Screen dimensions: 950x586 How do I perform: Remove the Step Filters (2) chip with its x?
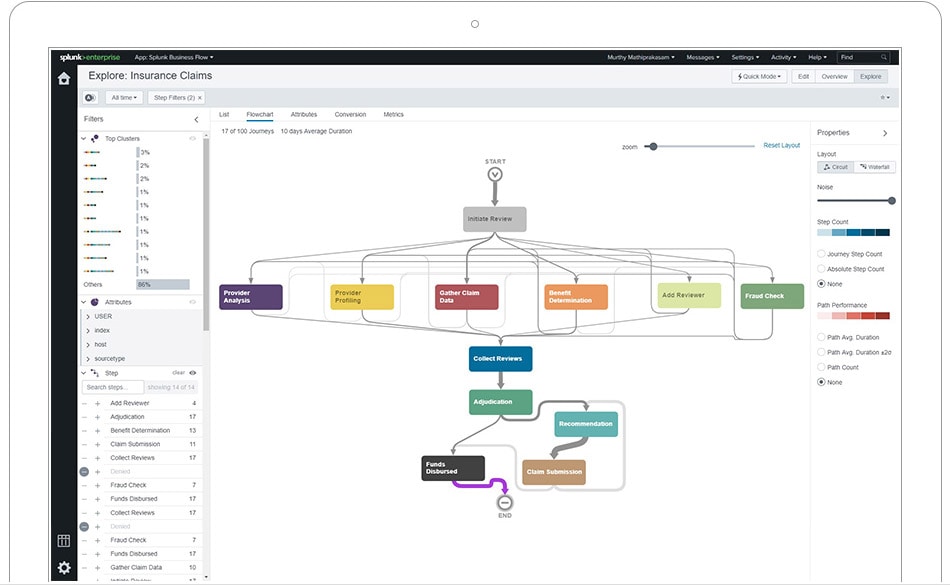pyautogui.click(x=200, y=98)
